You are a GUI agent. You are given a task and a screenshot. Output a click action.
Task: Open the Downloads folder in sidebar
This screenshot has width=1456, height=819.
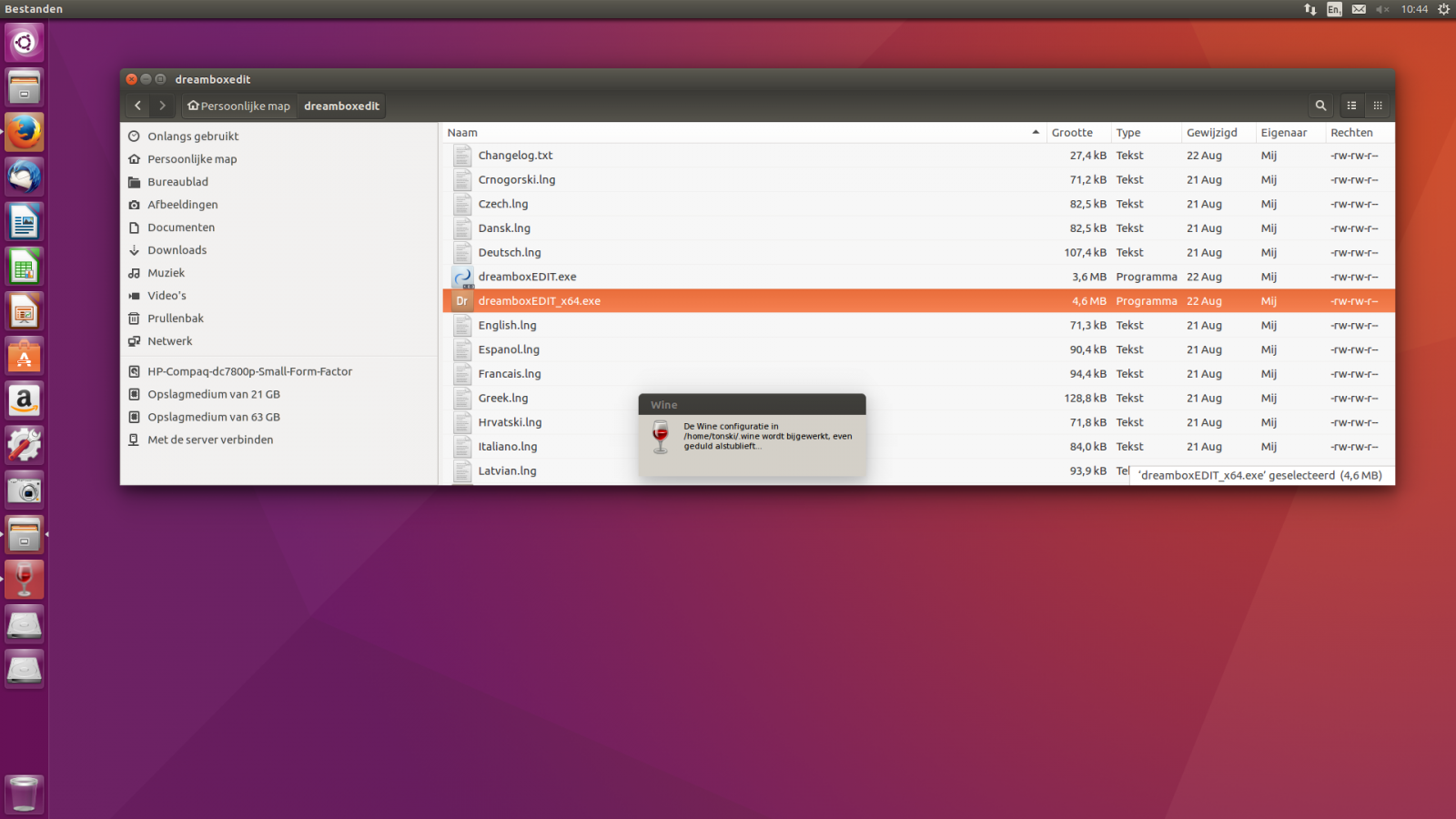coord(177,250)
